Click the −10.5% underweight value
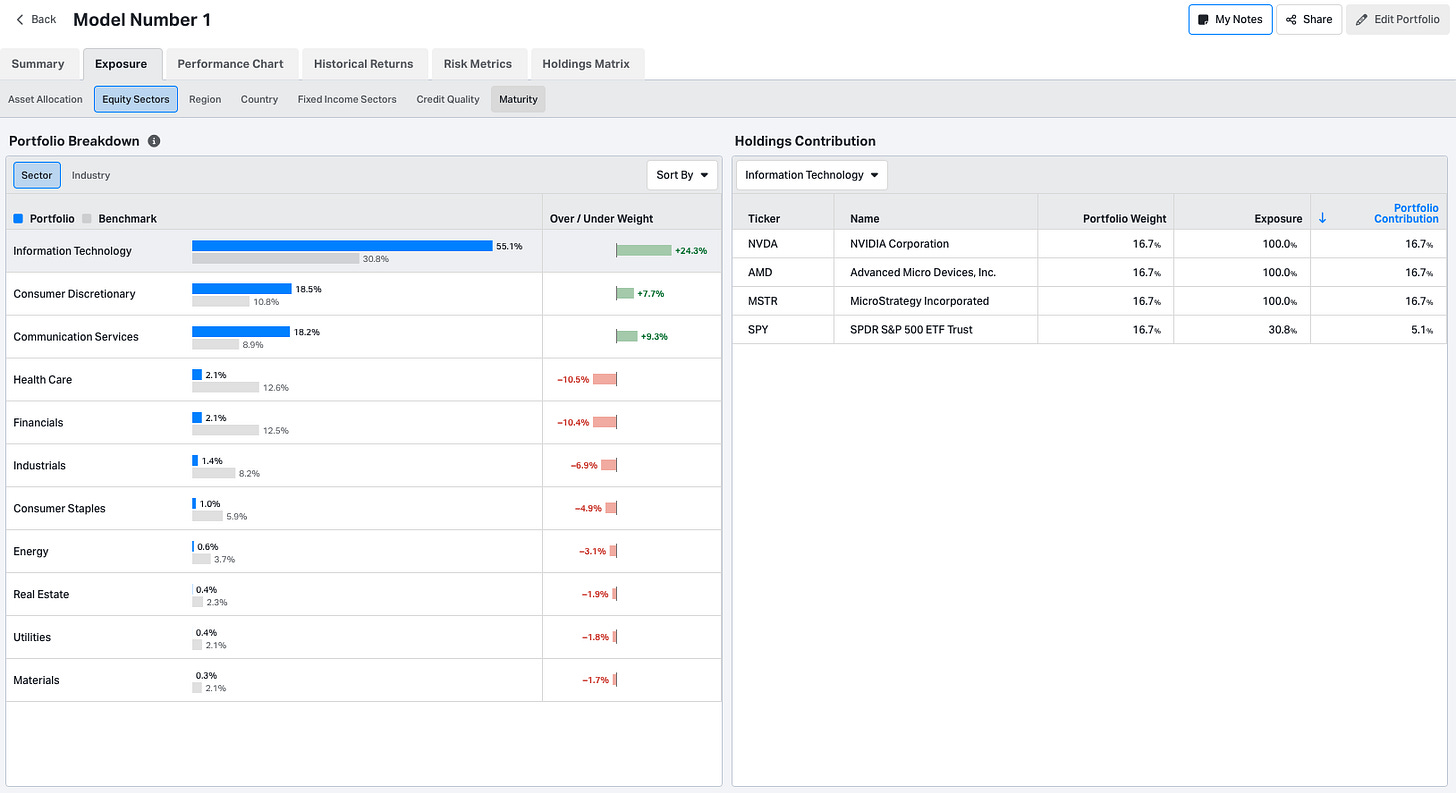The height and width of the screenshot is (793, 1456). click(573, 380)
